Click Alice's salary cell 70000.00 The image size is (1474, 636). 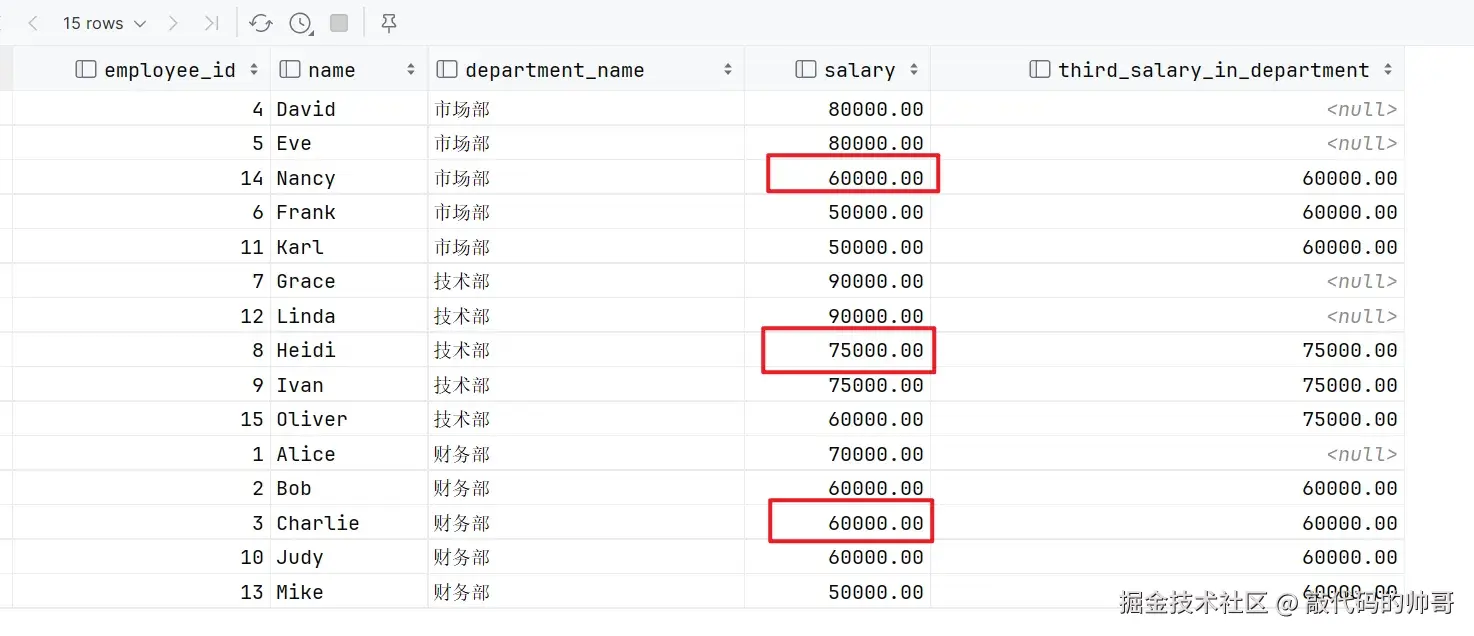(x=837, y=454)
